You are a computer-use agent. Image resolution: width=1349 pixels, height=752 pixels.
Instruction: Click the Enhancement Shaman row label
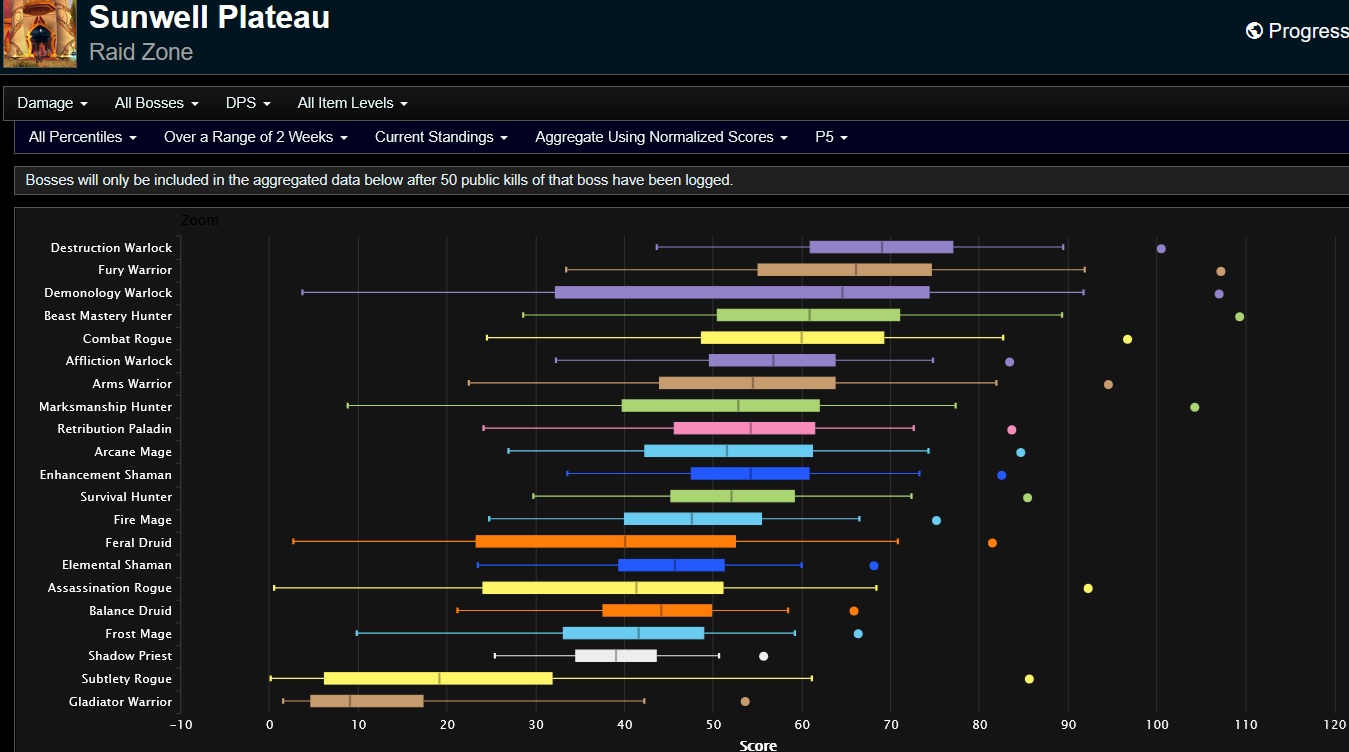106,475
